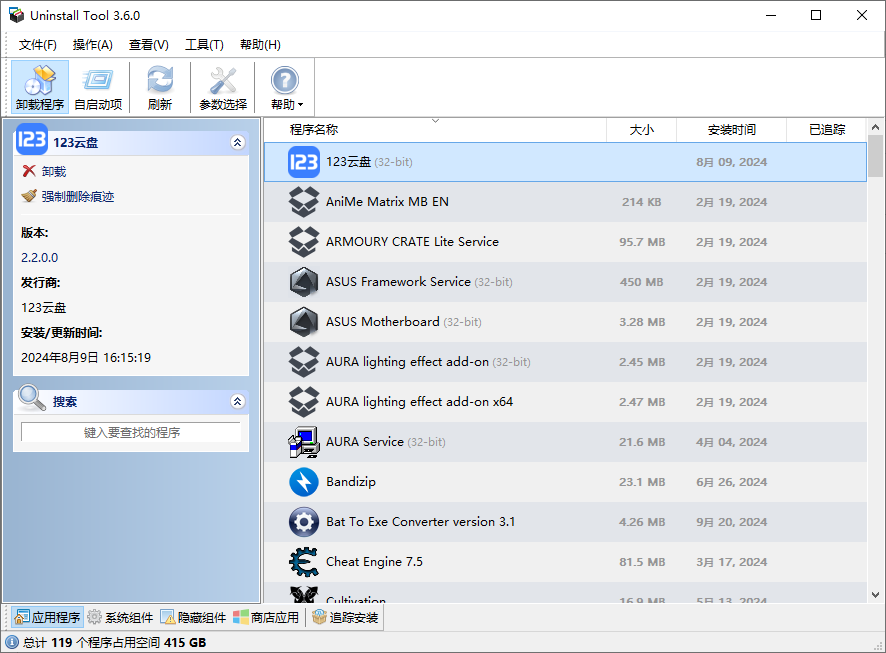Select the AURA Service entry
The height and width of the screenshot is (653, 886).
coord(364,442)
